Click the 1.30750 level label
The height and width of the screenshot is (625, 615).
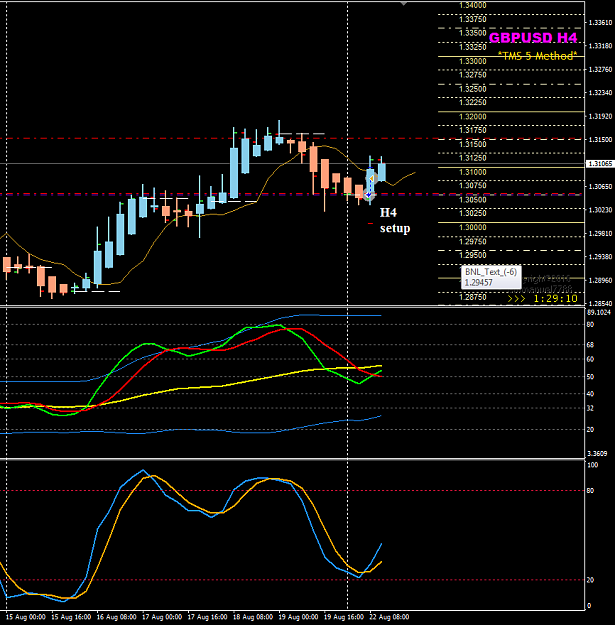pyautogui.click(x=473, y=186)
